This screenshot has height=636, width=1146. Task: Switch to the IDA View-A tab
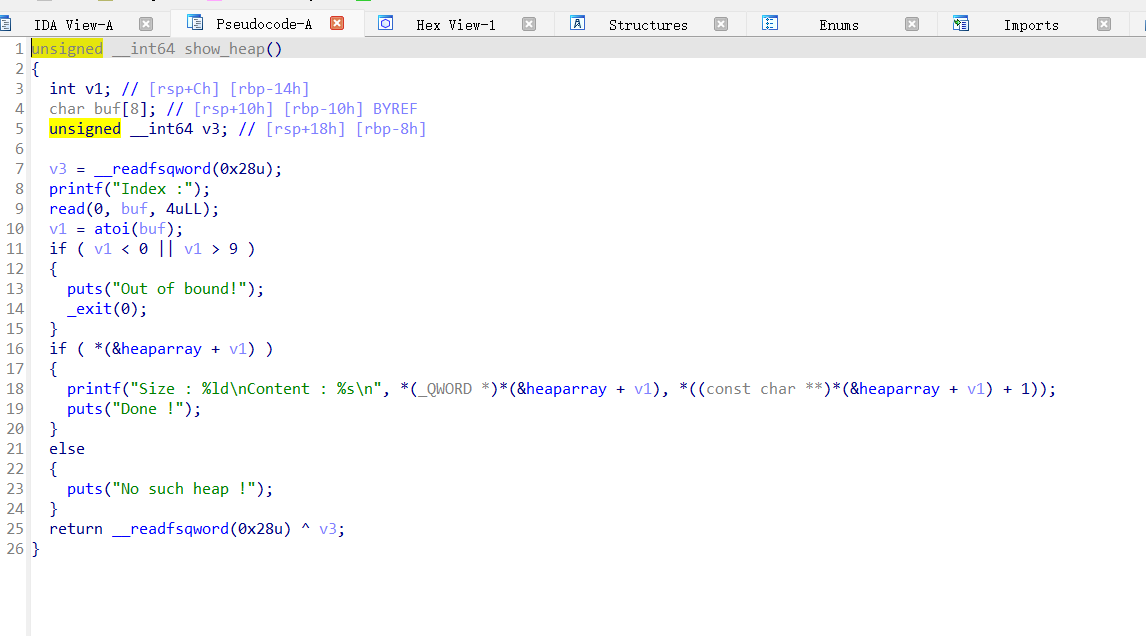(x=74, y=25)
